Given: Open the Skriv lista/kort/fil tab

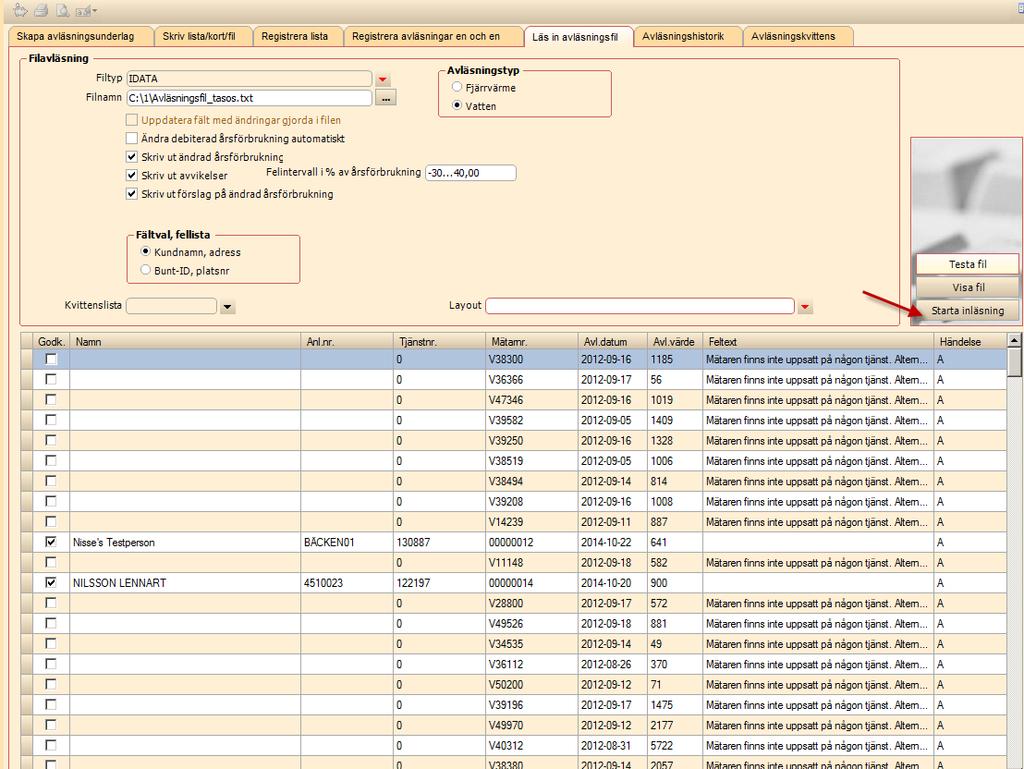Looking at the screenshot, I should point(199,37).
